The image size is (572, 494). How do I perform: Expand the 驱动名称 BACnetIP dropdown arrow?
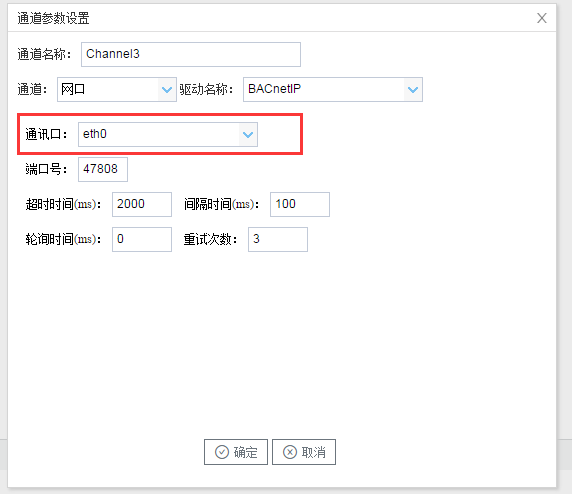point(413,89)
